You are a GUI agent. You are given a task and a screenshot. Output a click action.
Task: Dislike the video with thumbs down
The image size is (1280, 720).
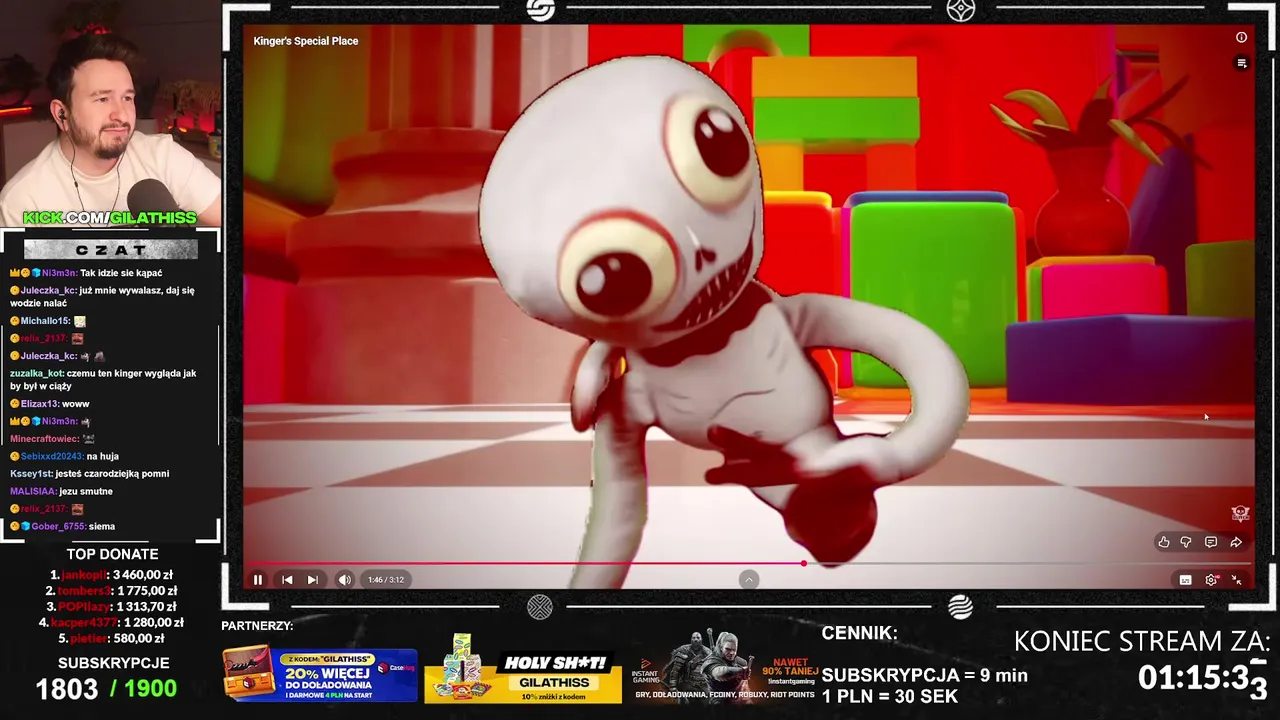[x=1186, y=542]
